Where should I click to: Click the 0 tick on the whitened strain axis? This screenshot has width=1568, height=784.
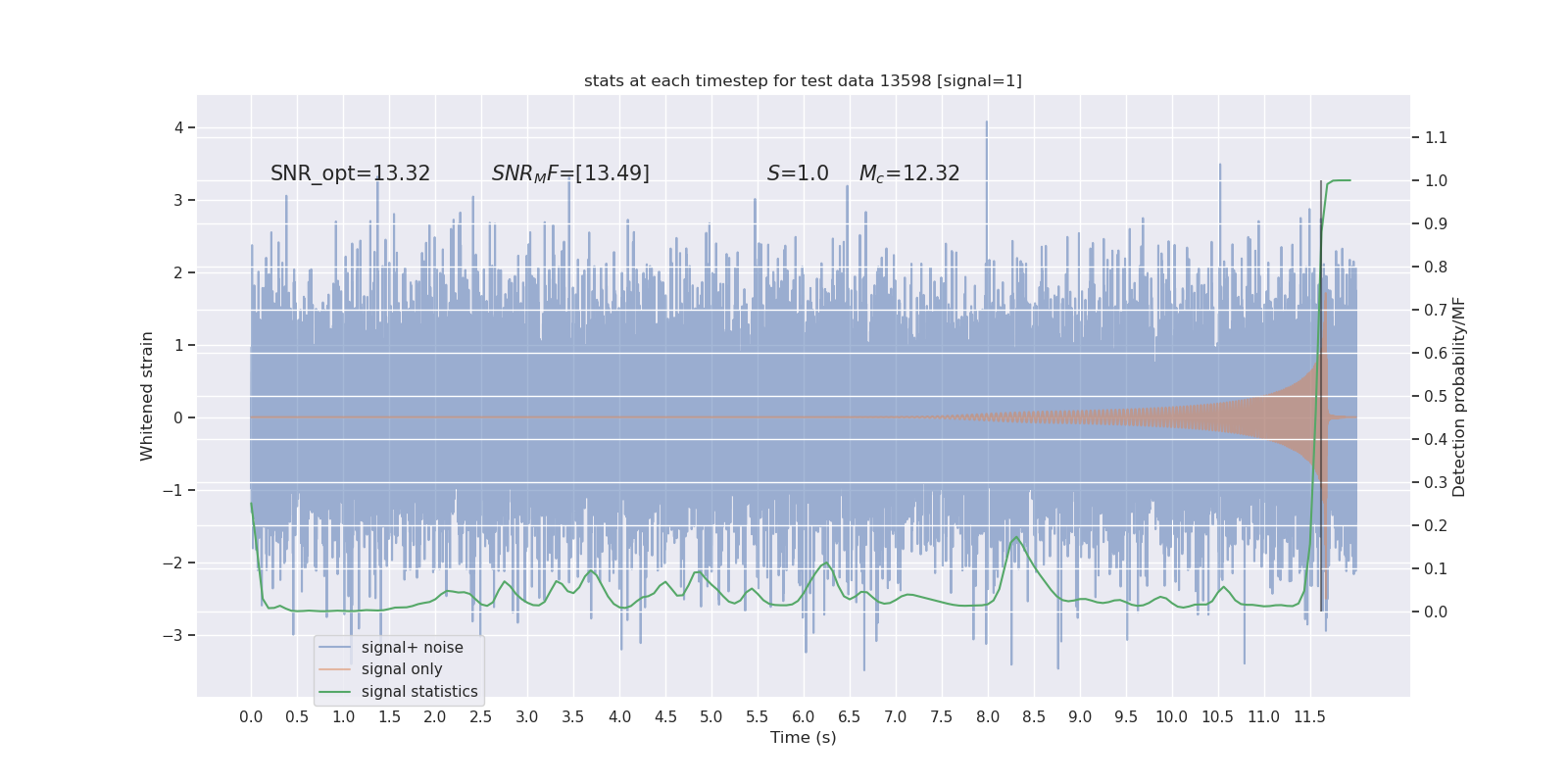[x=179, y=417]
